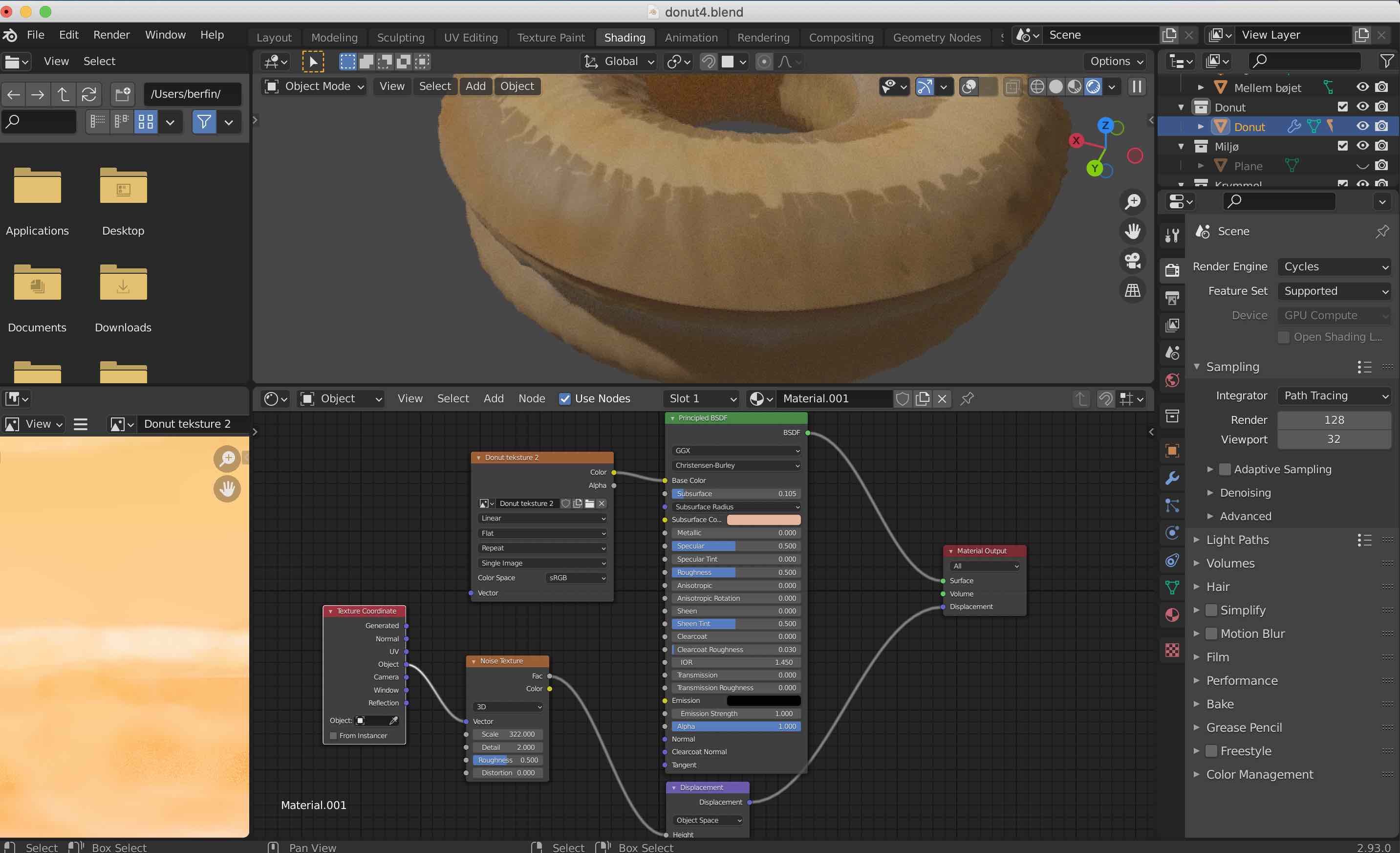Open Integrator Path Tracing dropdown
Viewport: 1400px width, 853px height.
[1334, 395]
